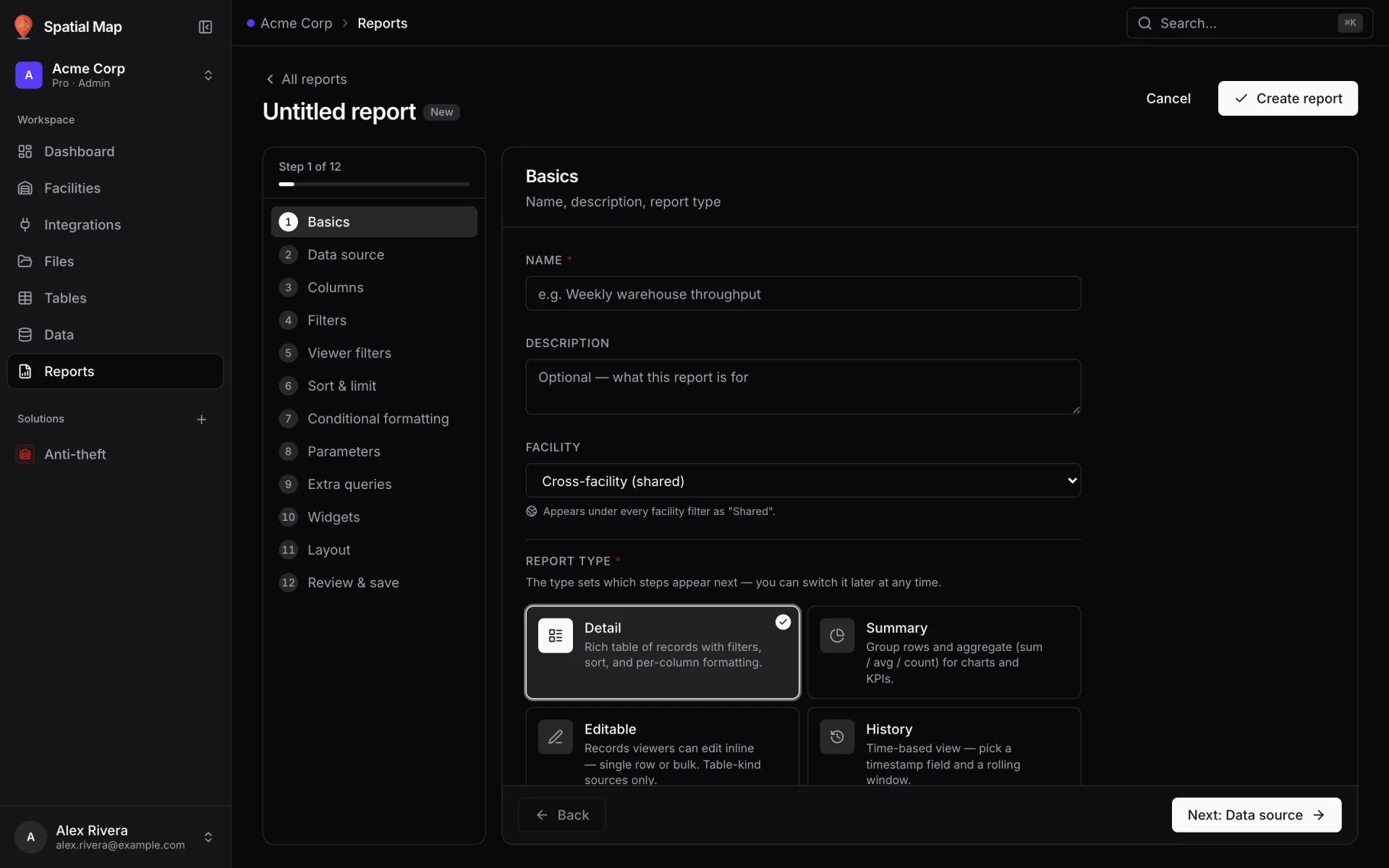Focus the Search field

[x=1249, y=23]
